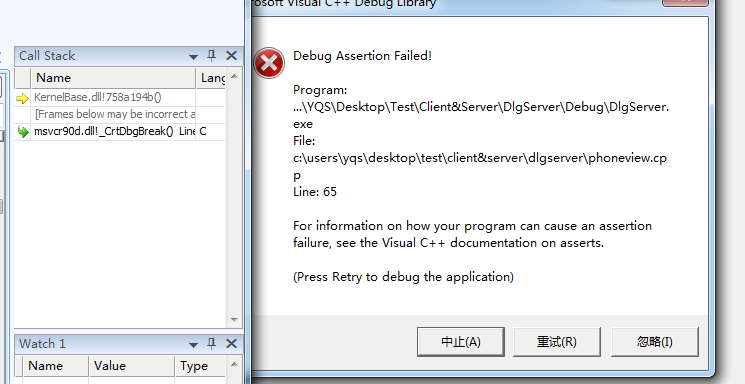Toggle auto-hide pin on Watch 1 panel
Image resolution: width=745 pixels, height=384 pixels.
(x=212, y=344)
